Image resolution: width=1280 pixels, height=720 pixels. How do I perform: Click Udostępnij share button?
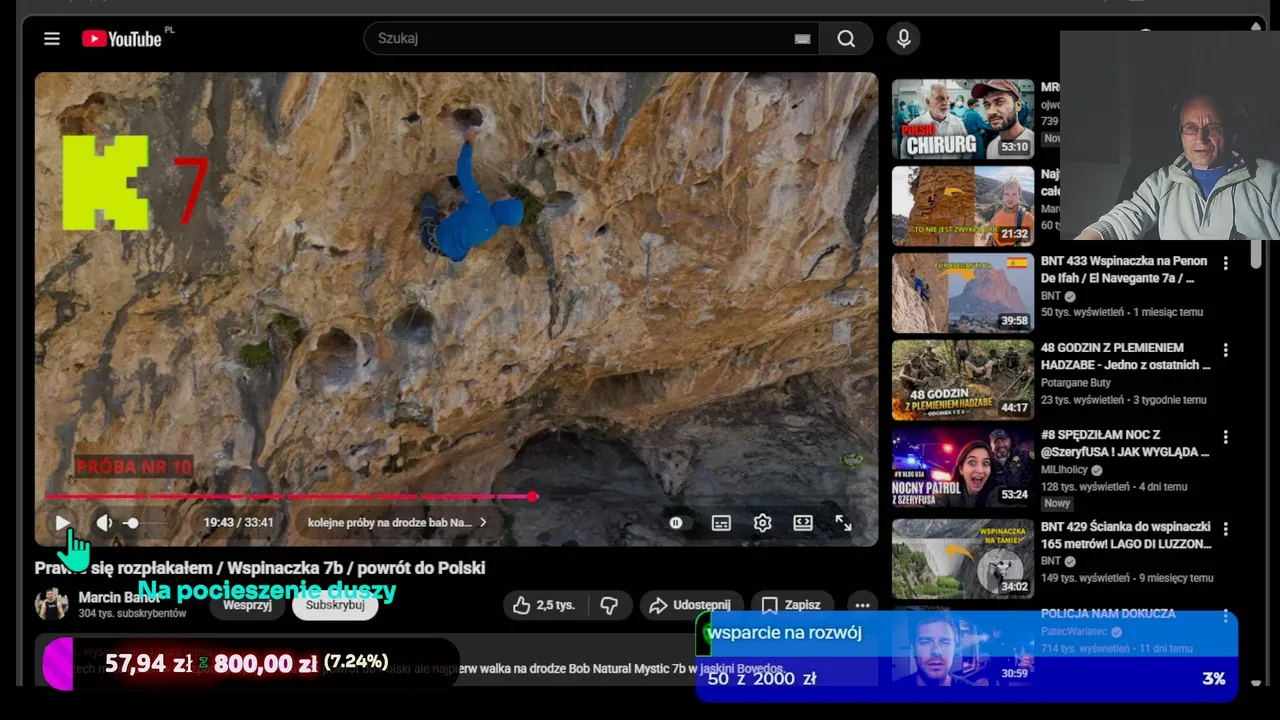(x=690, y=605)
